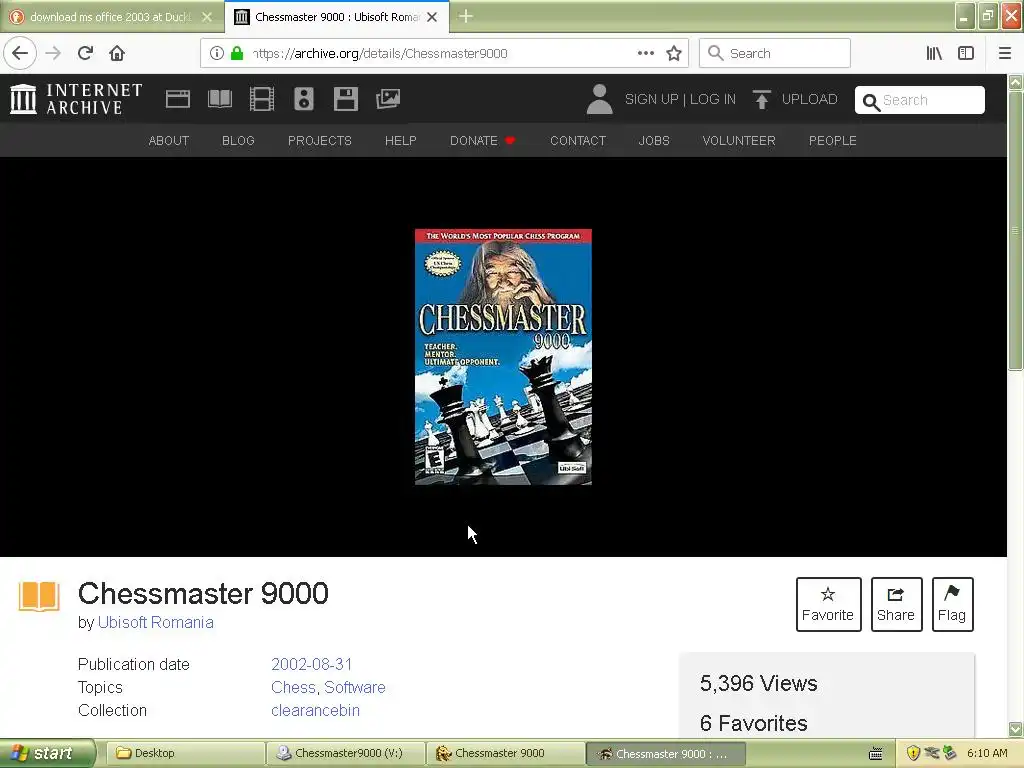Select the Chessmaster 9000 : Ubisoft tab
The width and height of the screenshot is (1024, 768).
point(337,17)
